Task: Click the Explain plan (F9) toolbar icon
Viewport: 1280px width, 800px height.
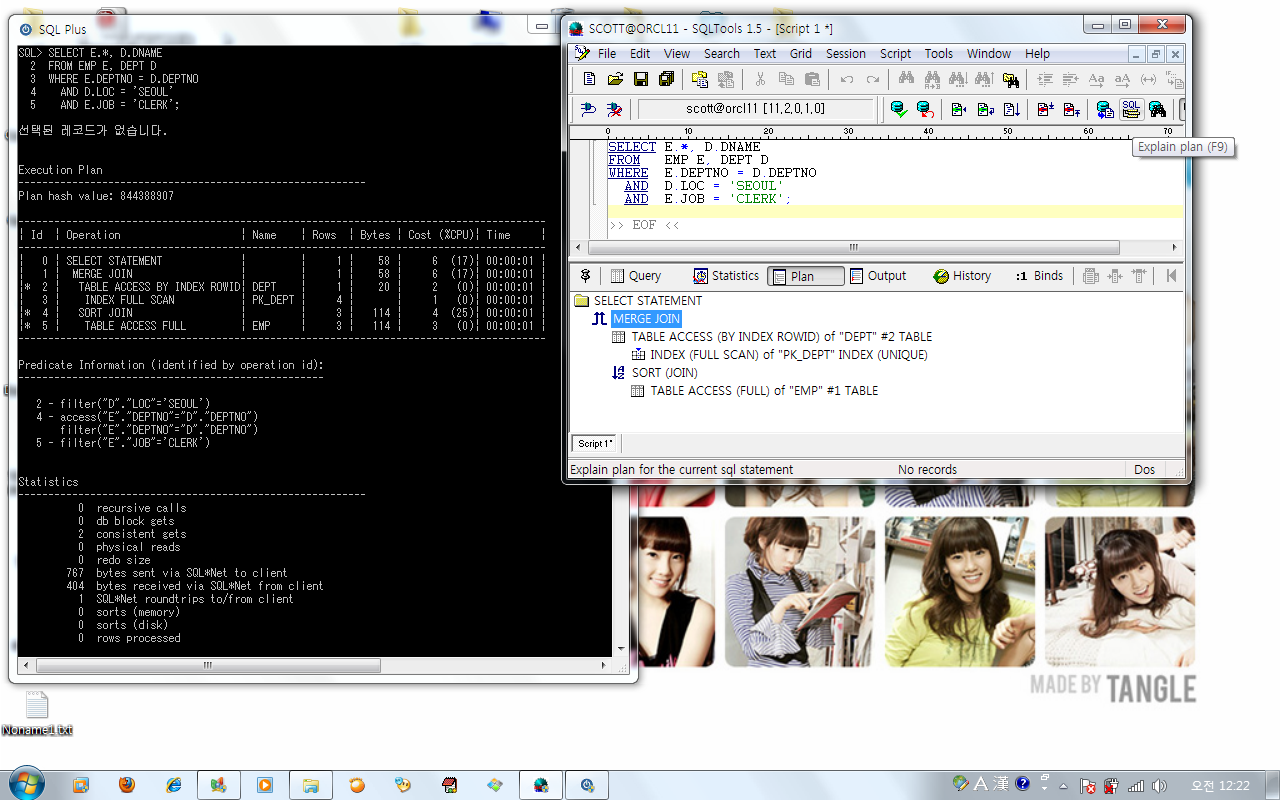Action: coord(1131,109)
